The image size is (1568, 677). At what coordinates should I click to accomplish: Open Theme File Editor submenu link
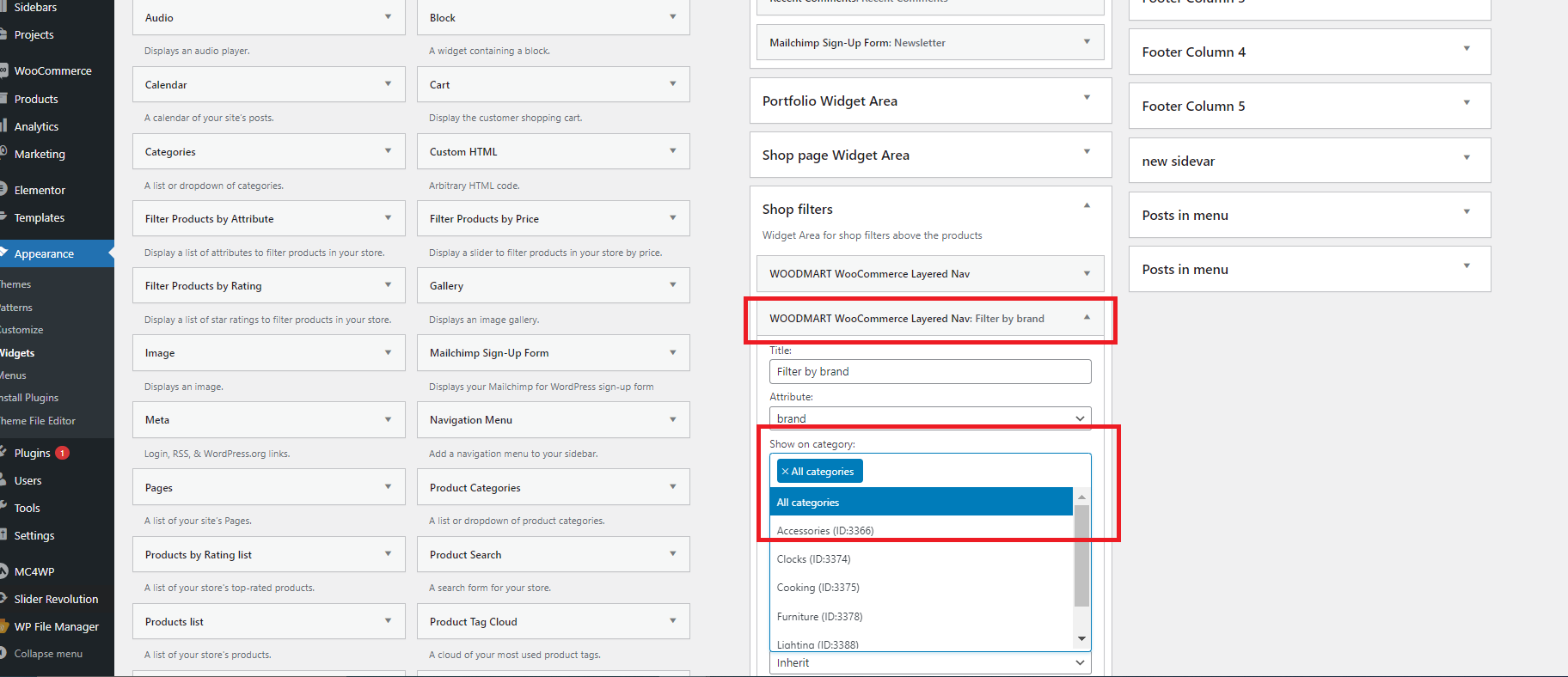(38, 421)
